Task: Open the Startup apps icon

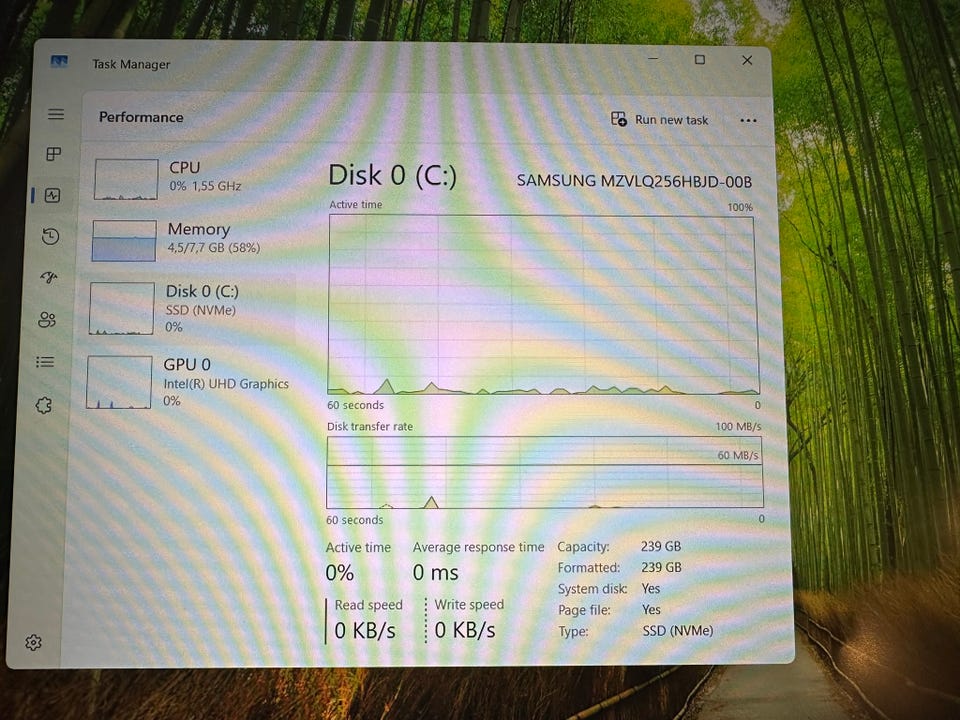Action: tap(49, 278)
